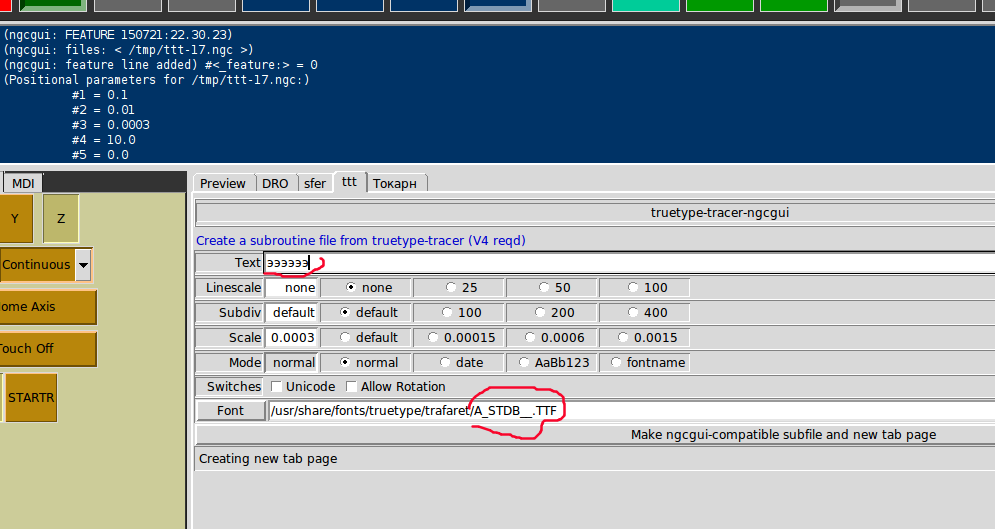Enable the Allow Rotation checkbox
The image size is (995, 529).
tap(351, 386)
